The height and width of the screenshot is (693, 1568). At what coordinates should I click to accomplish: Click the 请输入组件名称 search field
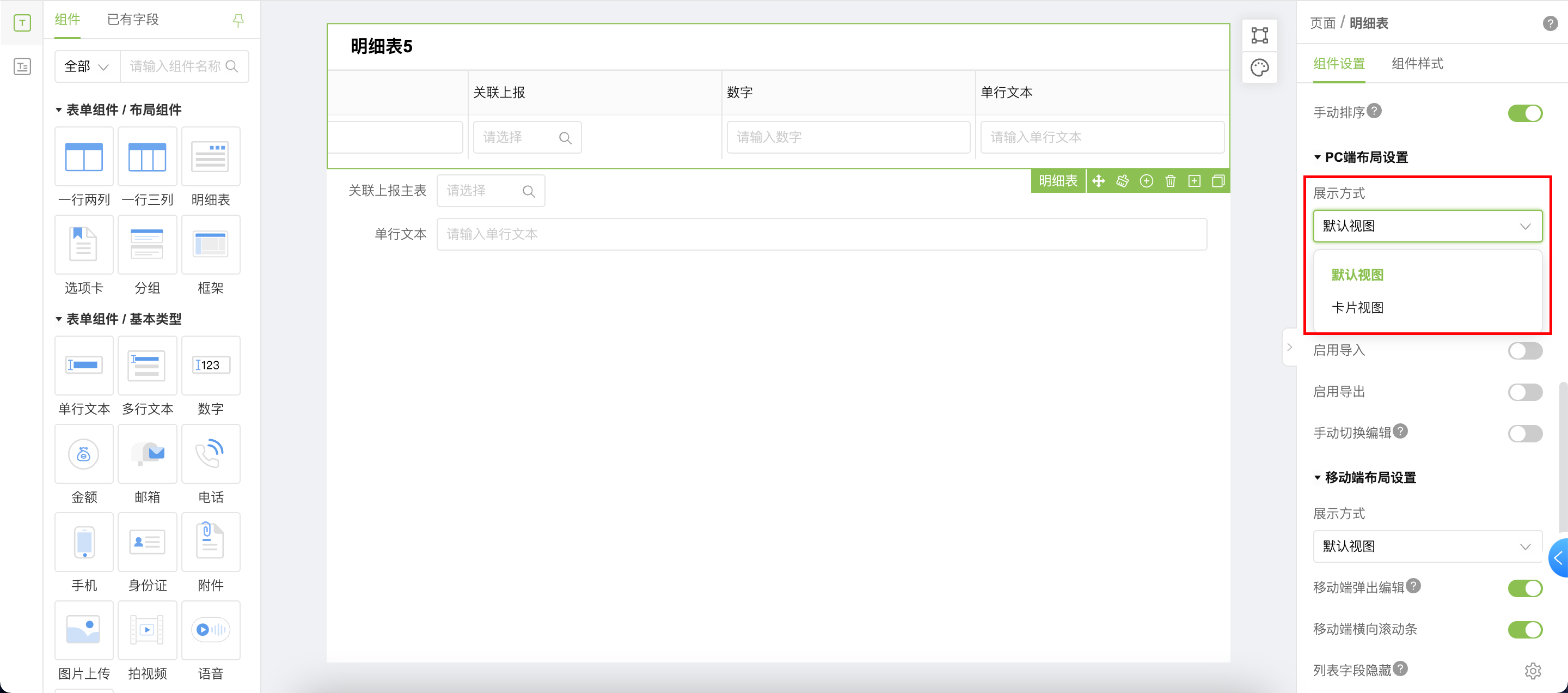click(x=185, y=66)
